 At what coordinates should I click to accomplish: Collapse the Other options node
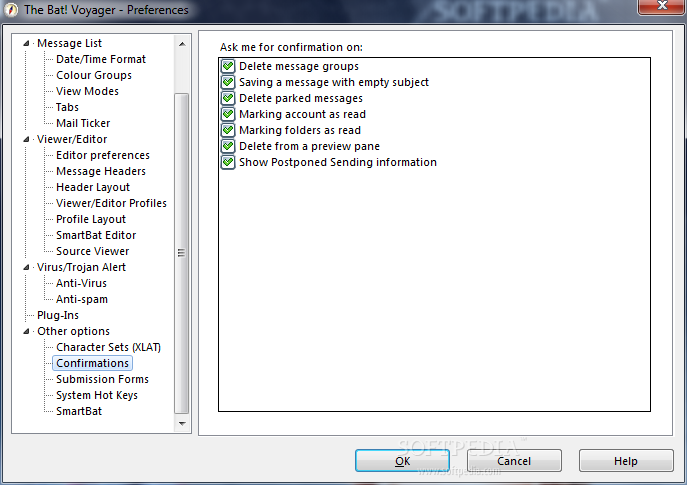point(26,331)
